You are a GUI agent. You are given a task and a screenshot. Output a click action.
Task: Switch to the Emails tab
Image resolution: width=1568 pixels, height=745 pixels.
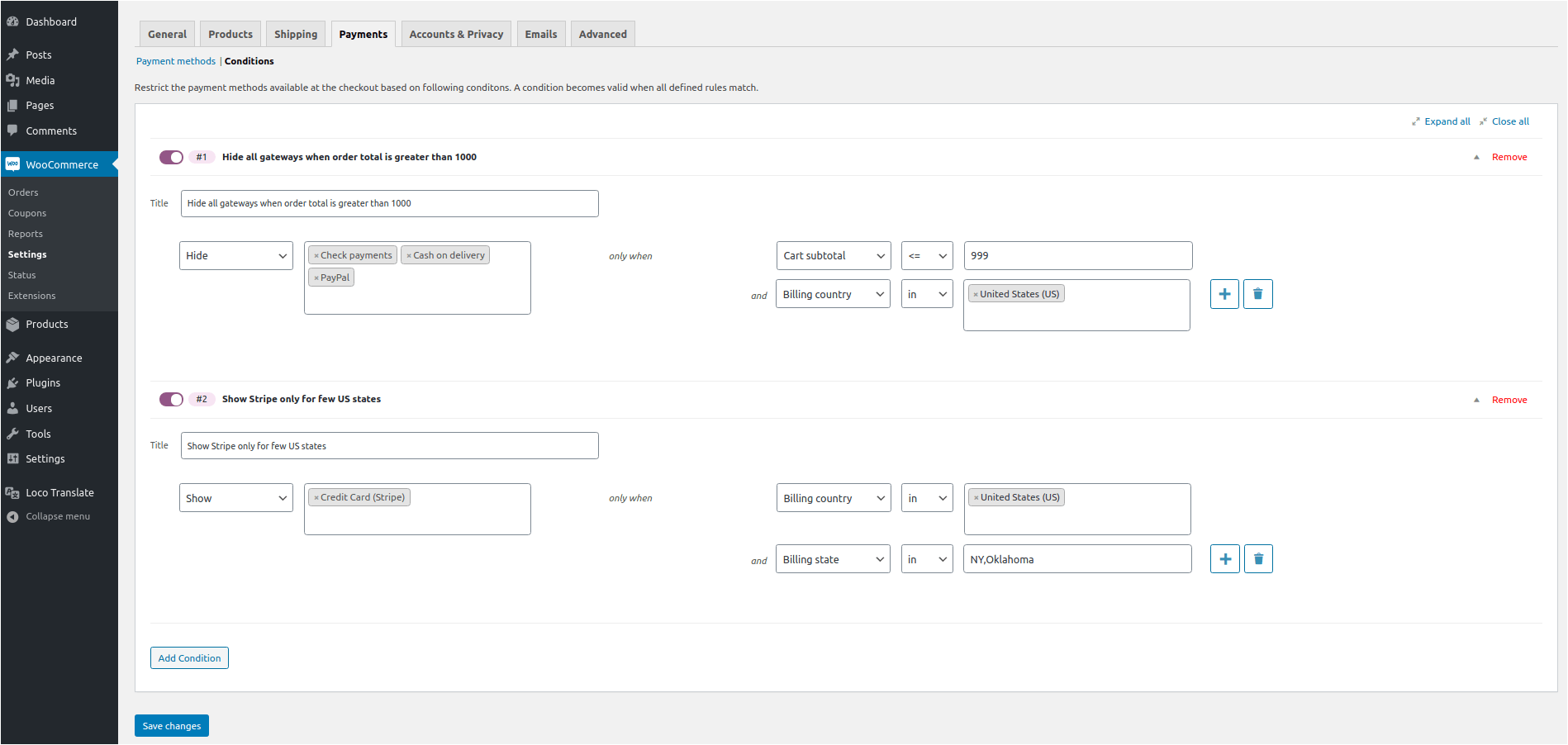[x=541, y=34]
